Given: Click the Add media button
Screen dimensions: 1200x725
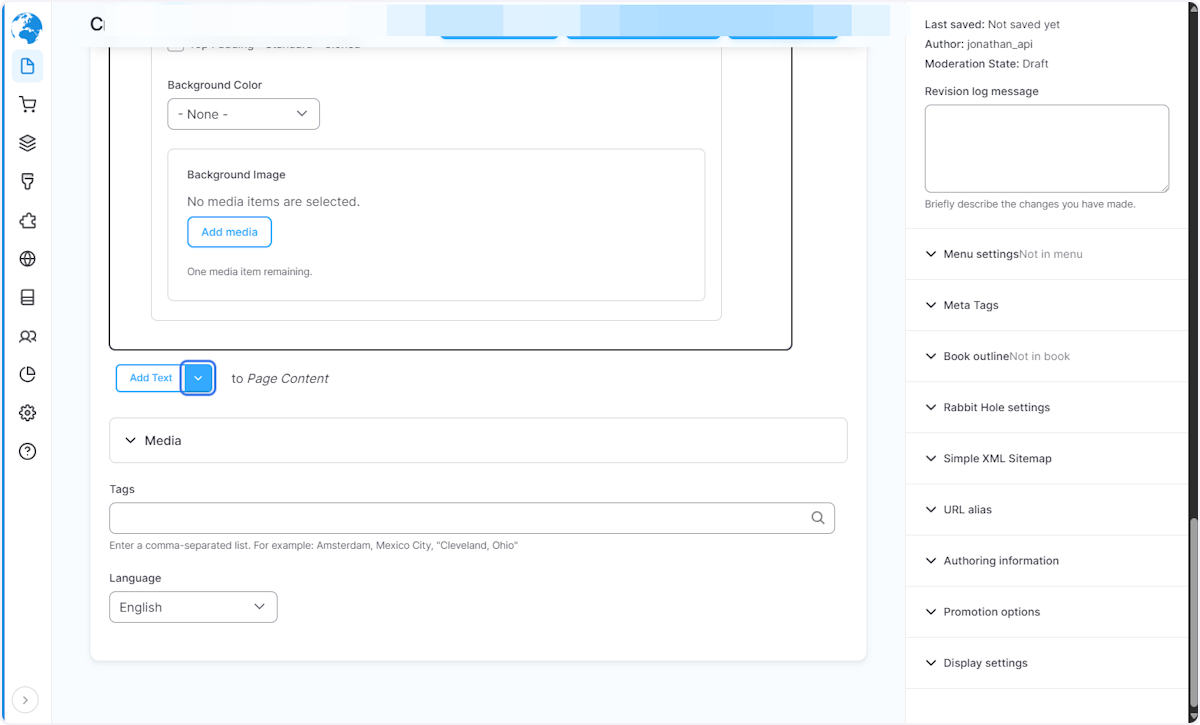Looking at the screenshot, I should 229,231.
